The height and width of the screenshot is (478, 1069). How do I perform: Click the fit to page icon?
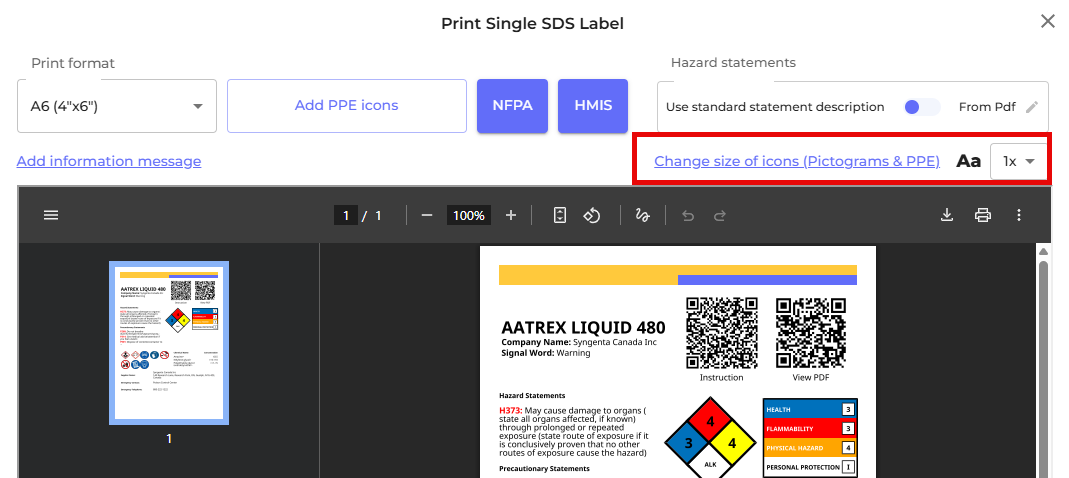[560, 215]
